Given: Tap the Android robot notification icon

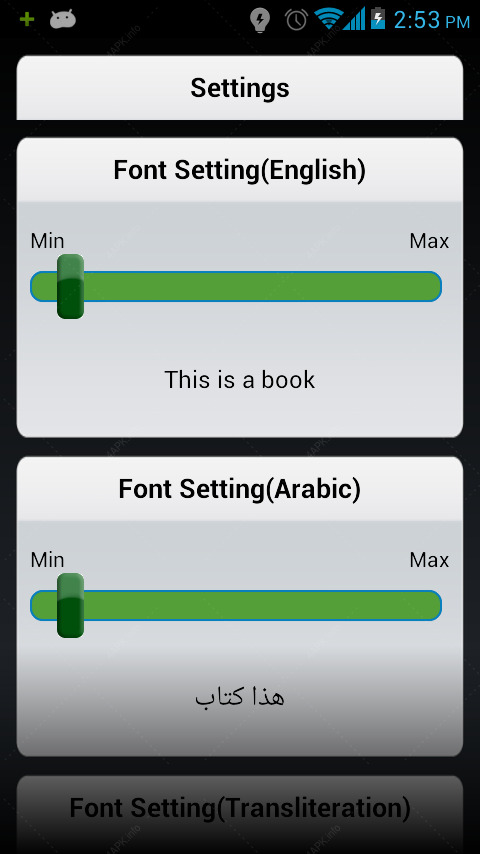Looking at the screenshot, I should [x=63, y=20].
